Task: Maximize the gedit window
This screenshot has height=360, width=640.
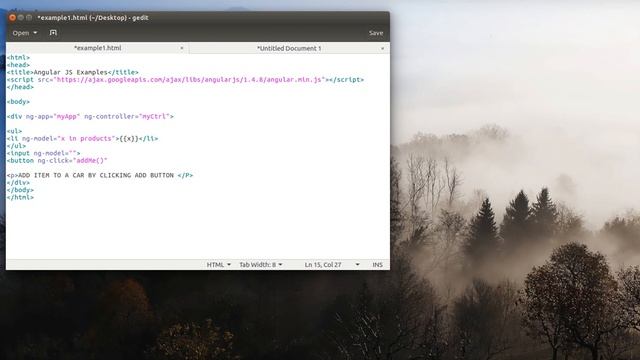Action: [x=29, y=18]
